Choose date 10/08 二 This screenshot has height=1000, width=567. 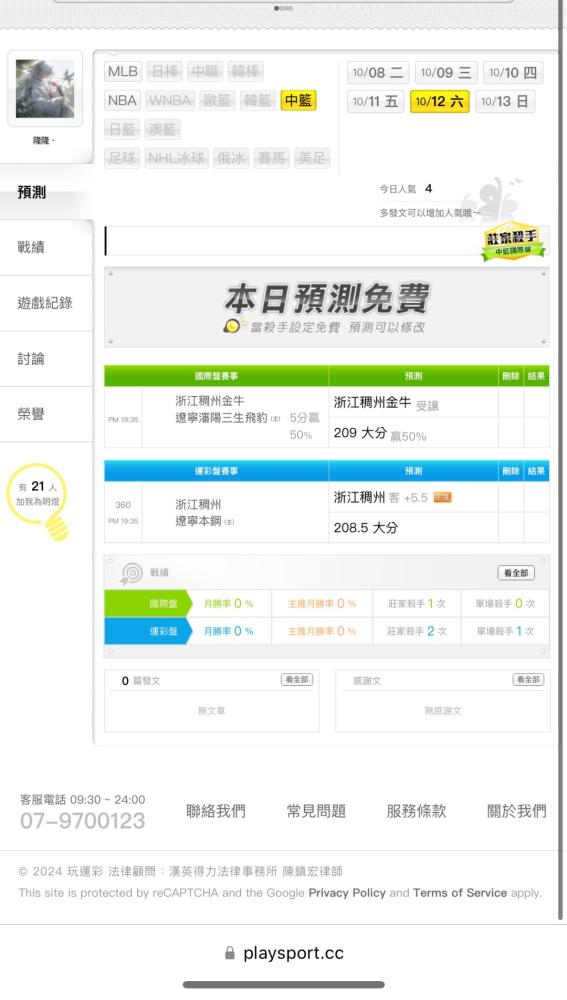pyautogui.click(x=378, y=73)
